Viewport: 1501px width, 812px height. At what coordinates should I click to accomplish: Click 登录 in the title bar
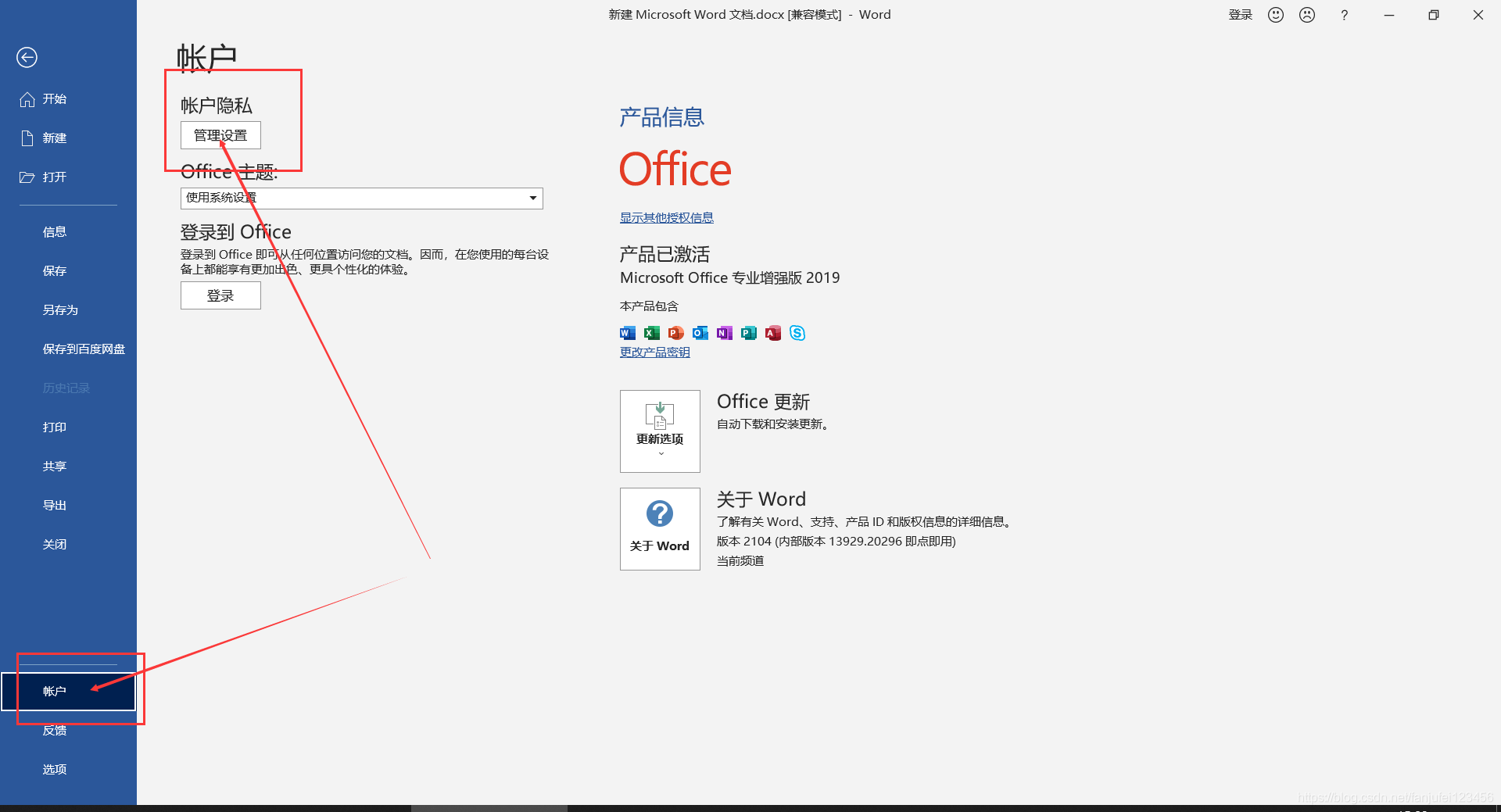click(1240, 15)
